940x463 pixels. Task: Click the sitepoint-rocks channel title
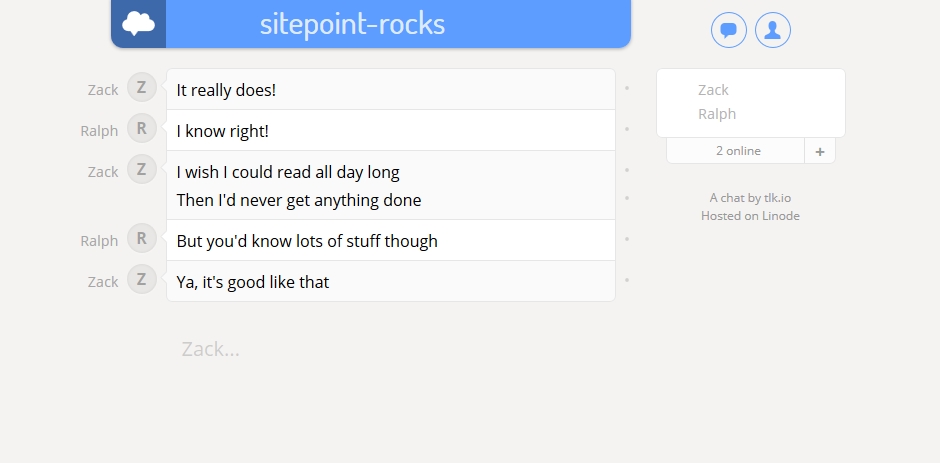tap(353, 24)
